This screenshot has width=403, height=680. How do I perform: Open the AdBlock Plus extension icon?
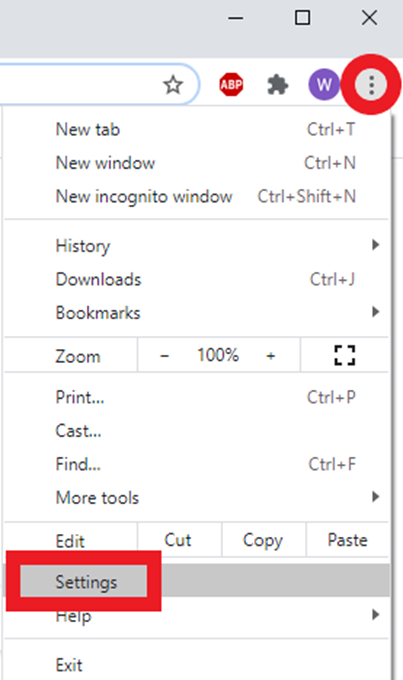click(231, 85)
